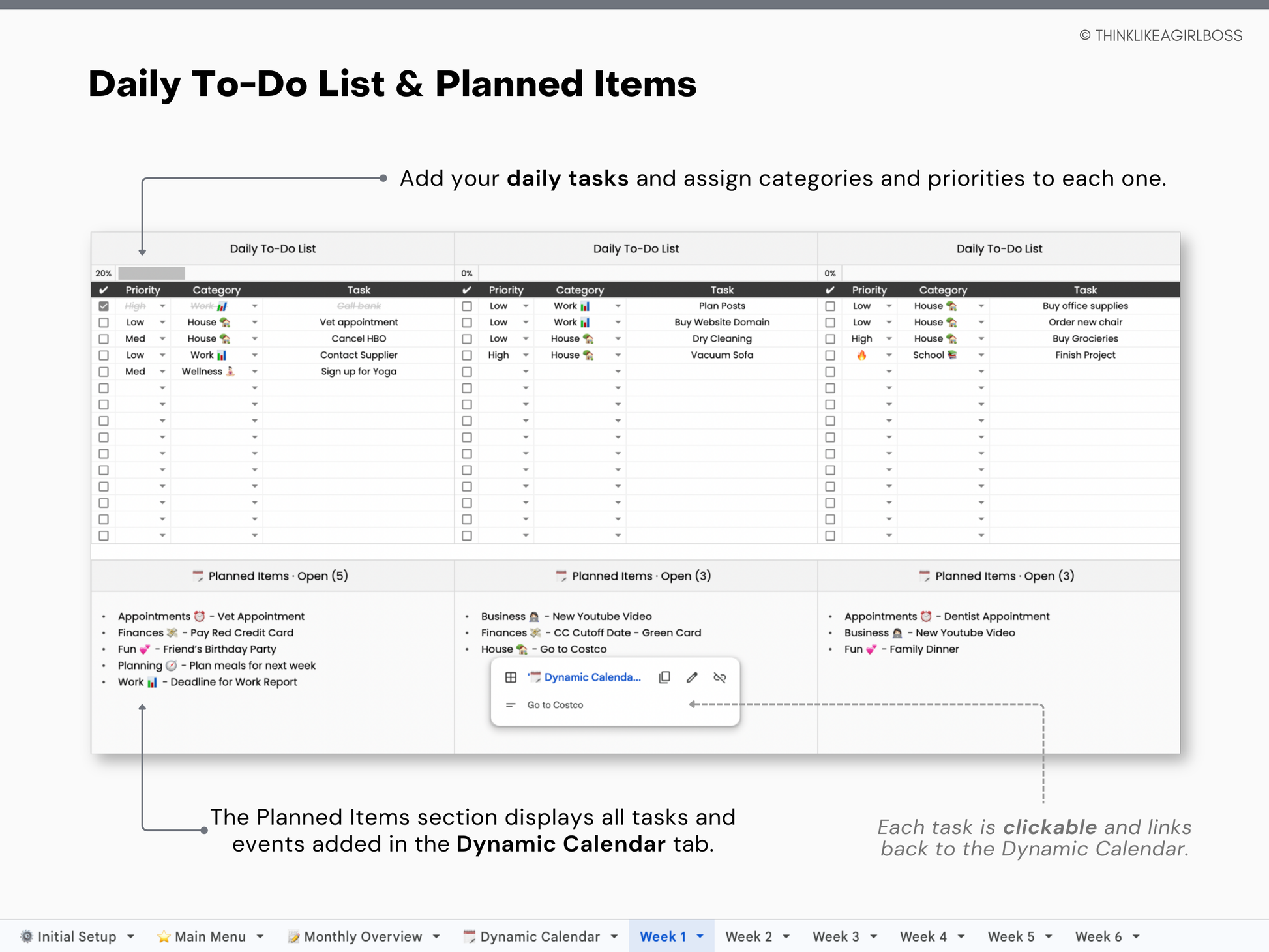Image resolution: width=1269 pixels, height=952 pixels.
Task: Click the Main Menu star icon
Action: pos(164,937)
